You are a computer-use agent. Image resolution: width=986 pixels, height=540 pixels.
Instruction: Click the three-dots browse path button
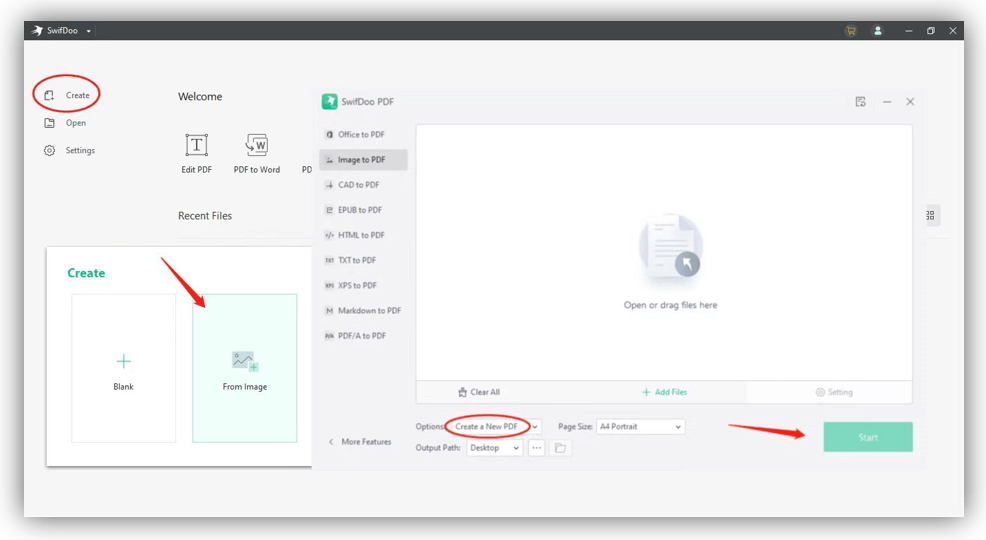pyautogui.click(x=536, y=448)
